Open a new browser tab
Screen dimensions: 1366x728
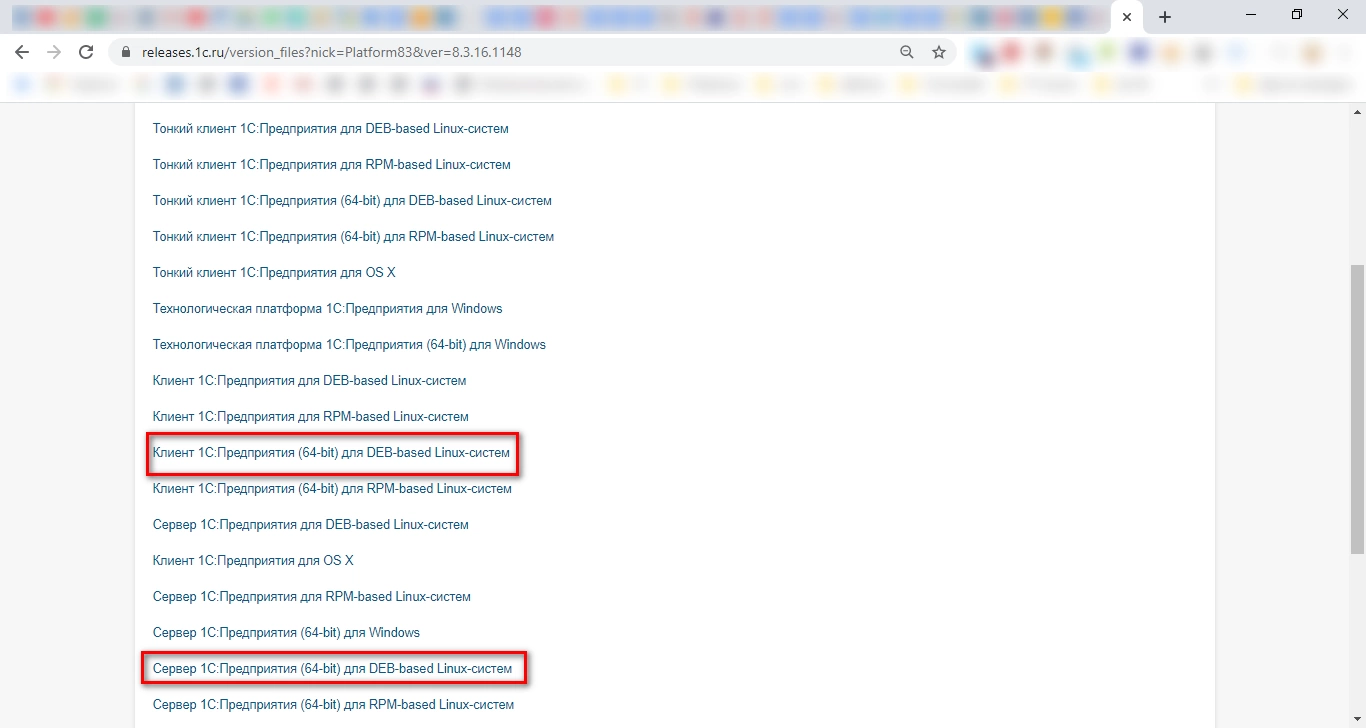pos(1165,17)
